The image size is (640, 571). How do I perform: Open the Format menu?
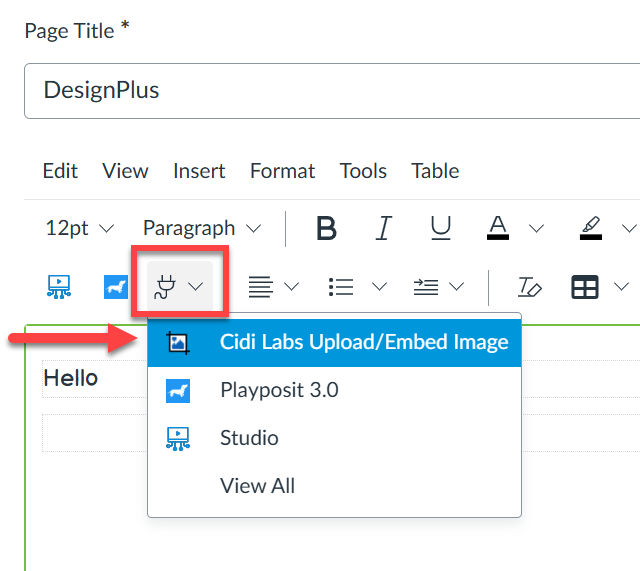[282, 171]
